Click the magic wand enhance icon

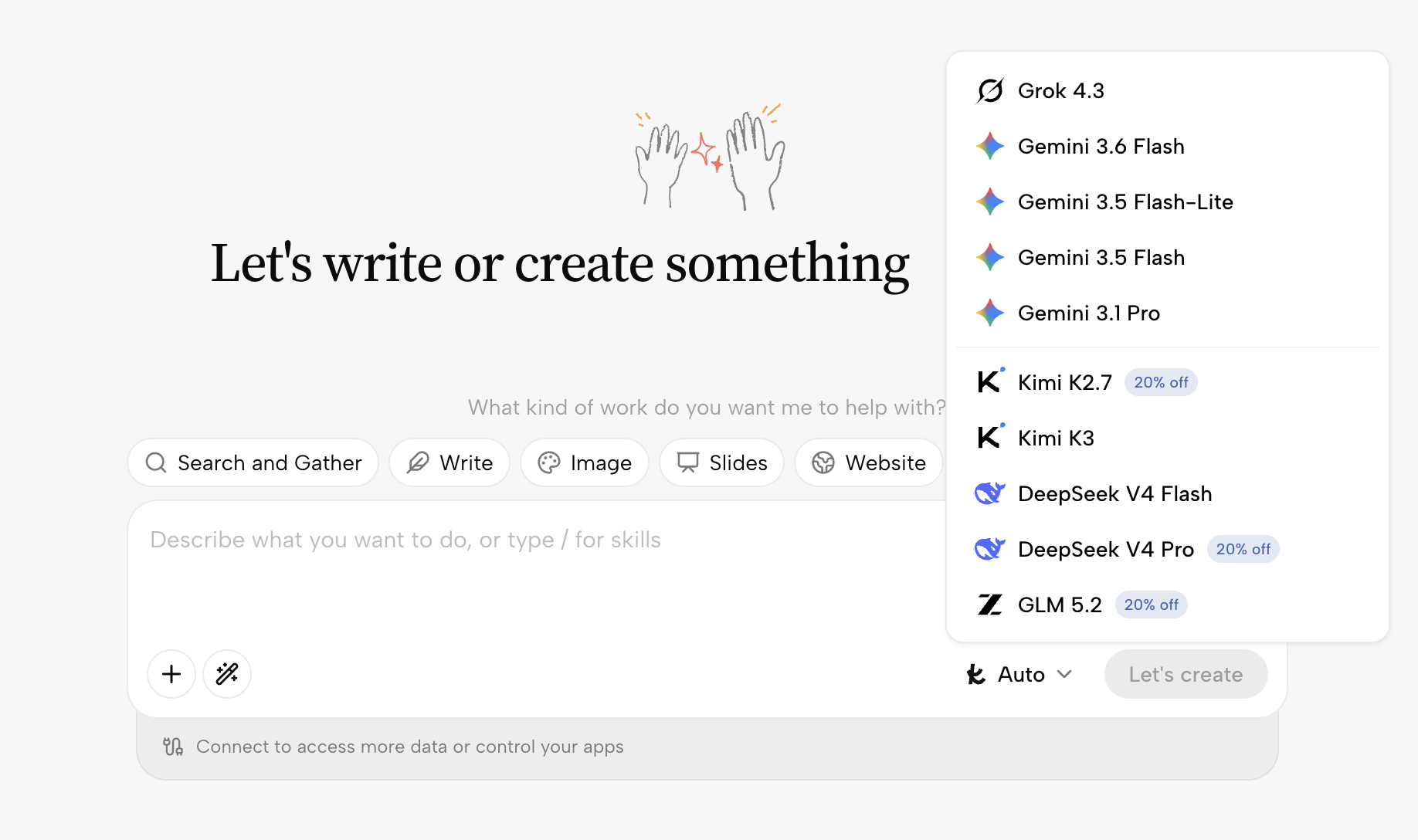click(227, 674)
